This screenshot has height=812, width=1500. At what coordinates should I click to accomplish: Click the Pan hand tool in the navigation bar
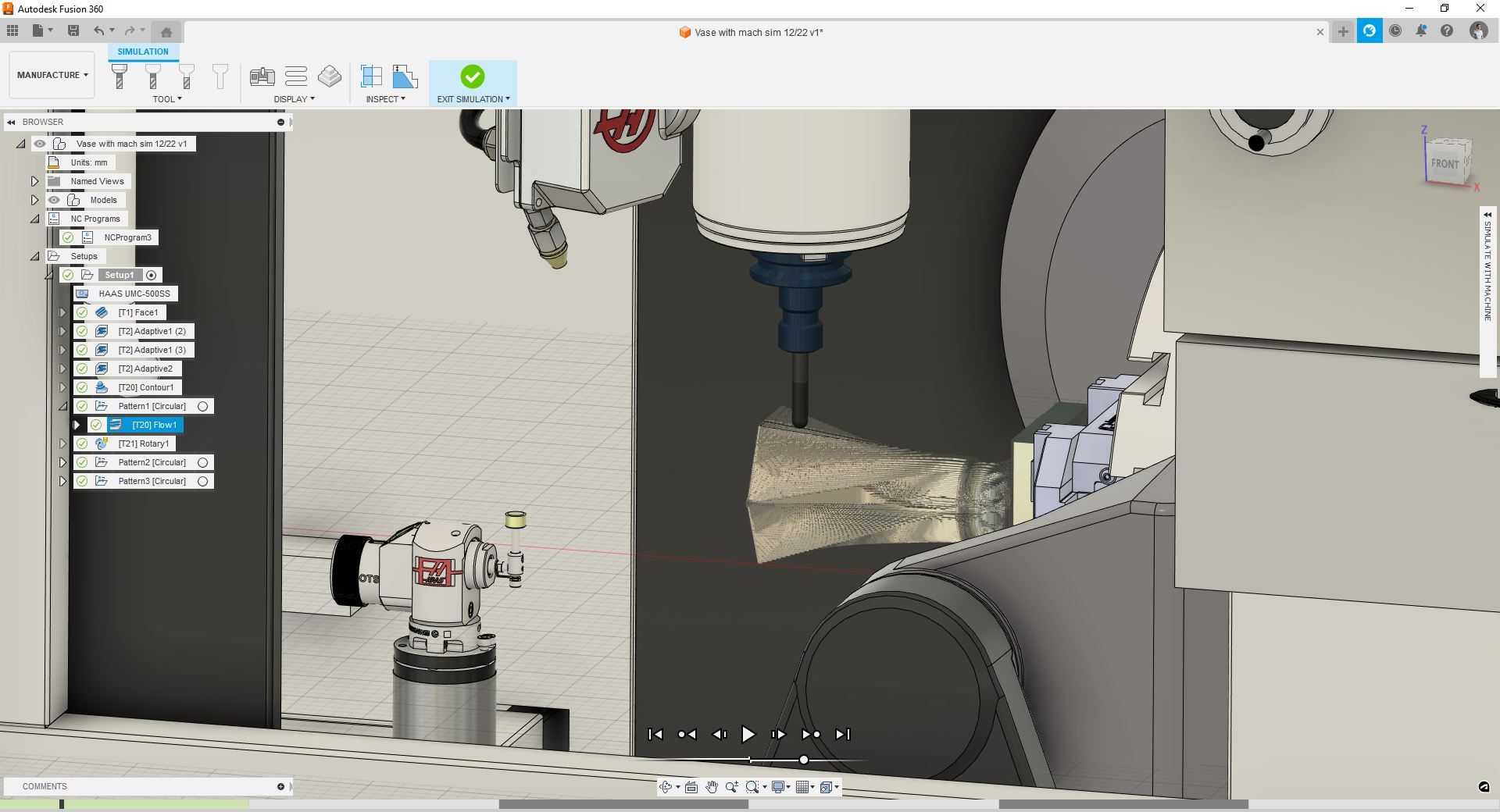[711, 787]
